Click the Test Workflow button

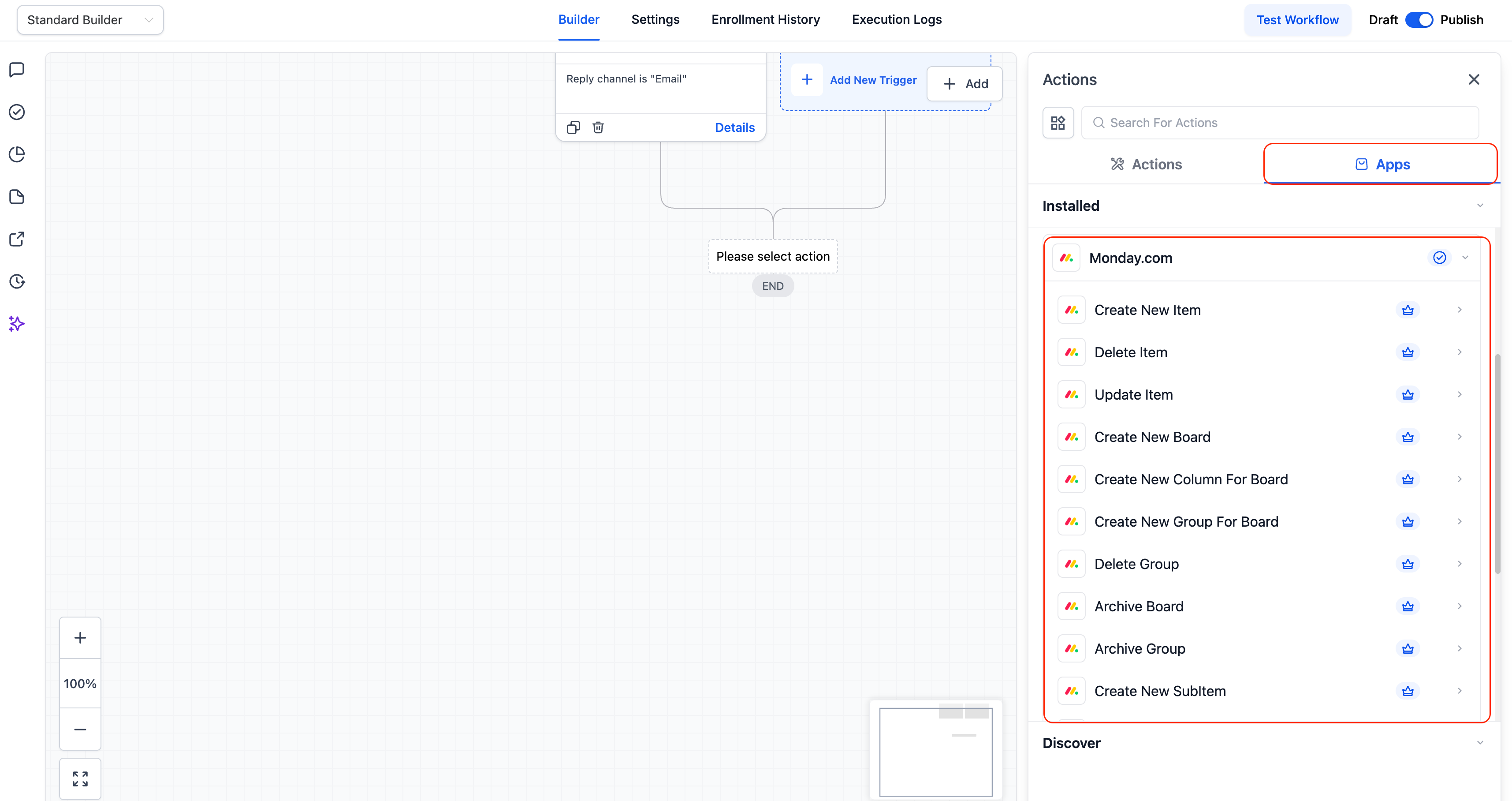pos(1298,19)
